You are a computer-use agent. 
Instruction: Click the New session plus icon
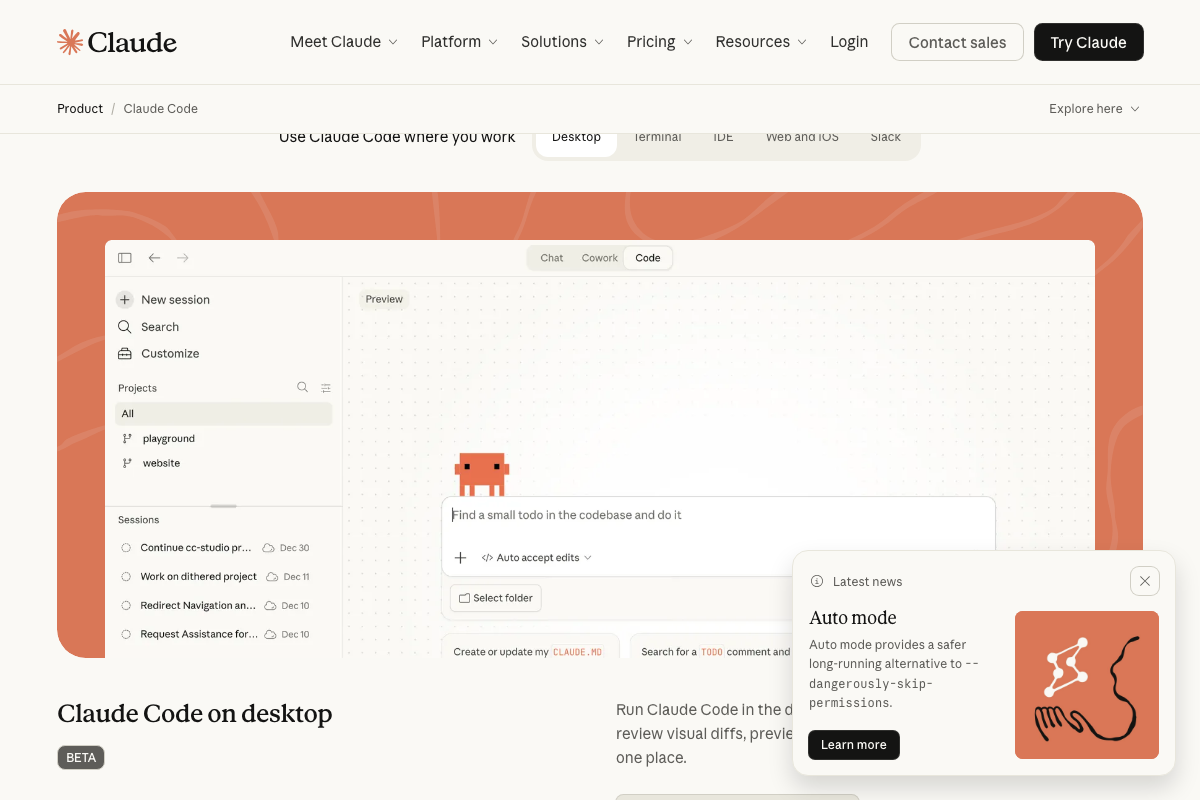pyautogui.click(x=124, y=299)
